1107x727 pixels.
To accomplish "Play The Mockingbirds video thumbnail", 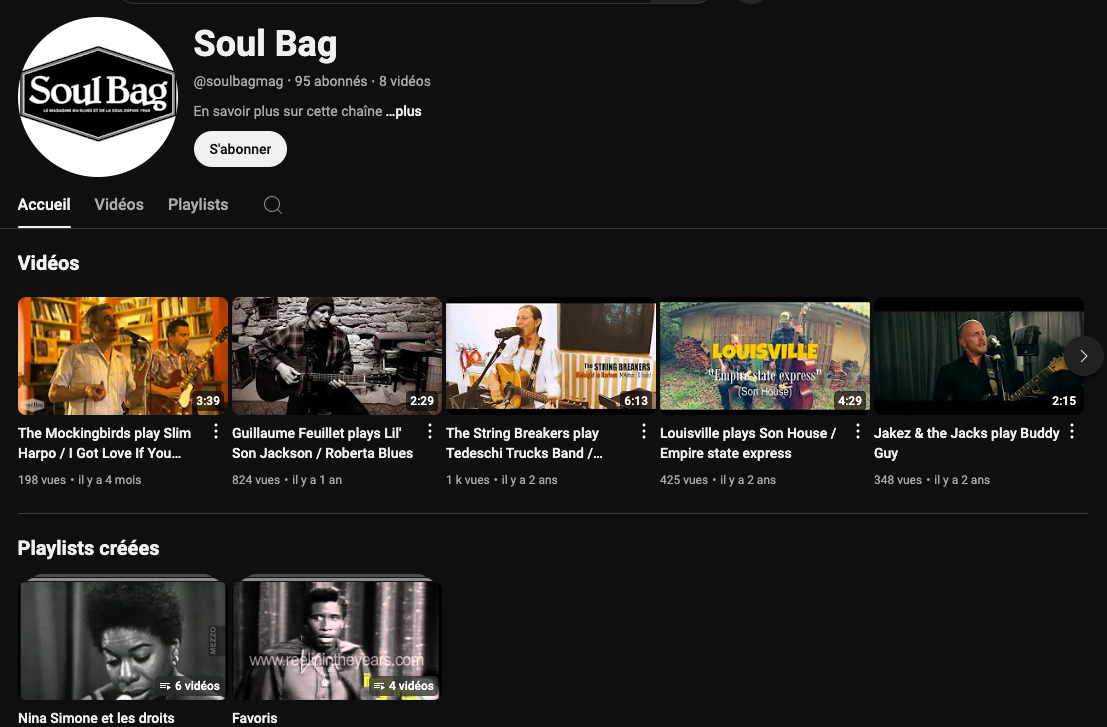I will 123,356.
